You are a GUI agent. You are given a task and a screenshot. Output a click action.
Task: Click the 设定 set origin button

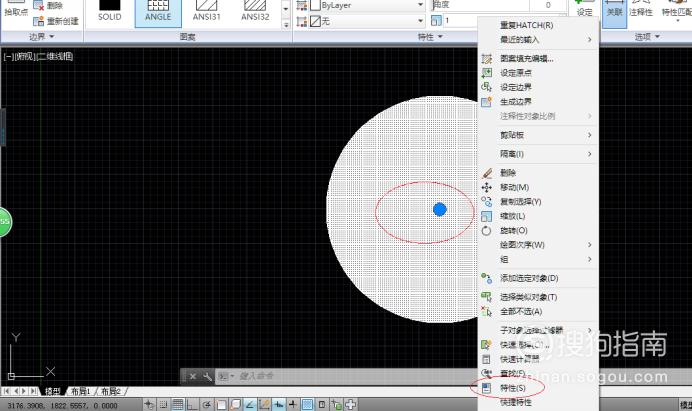click(585, 9)
